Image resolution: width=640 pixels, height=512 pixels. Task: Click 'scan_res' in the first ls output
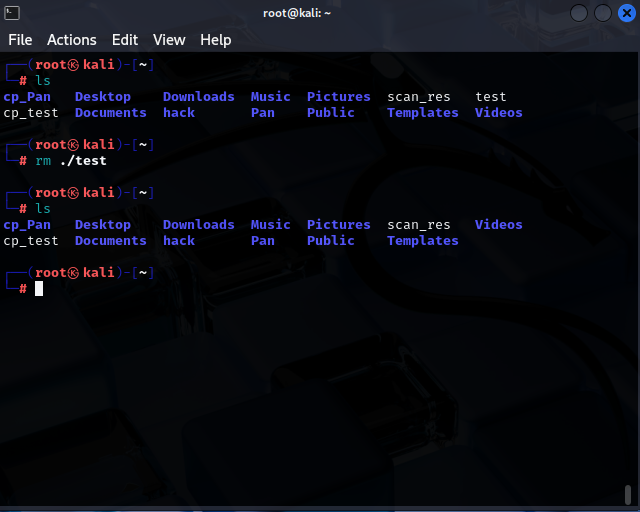click(419, 97)
